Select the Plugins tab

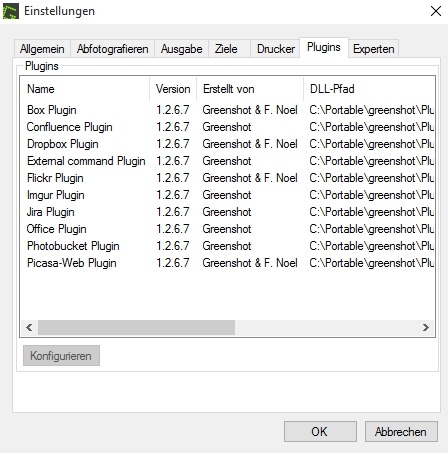point(324,47)
